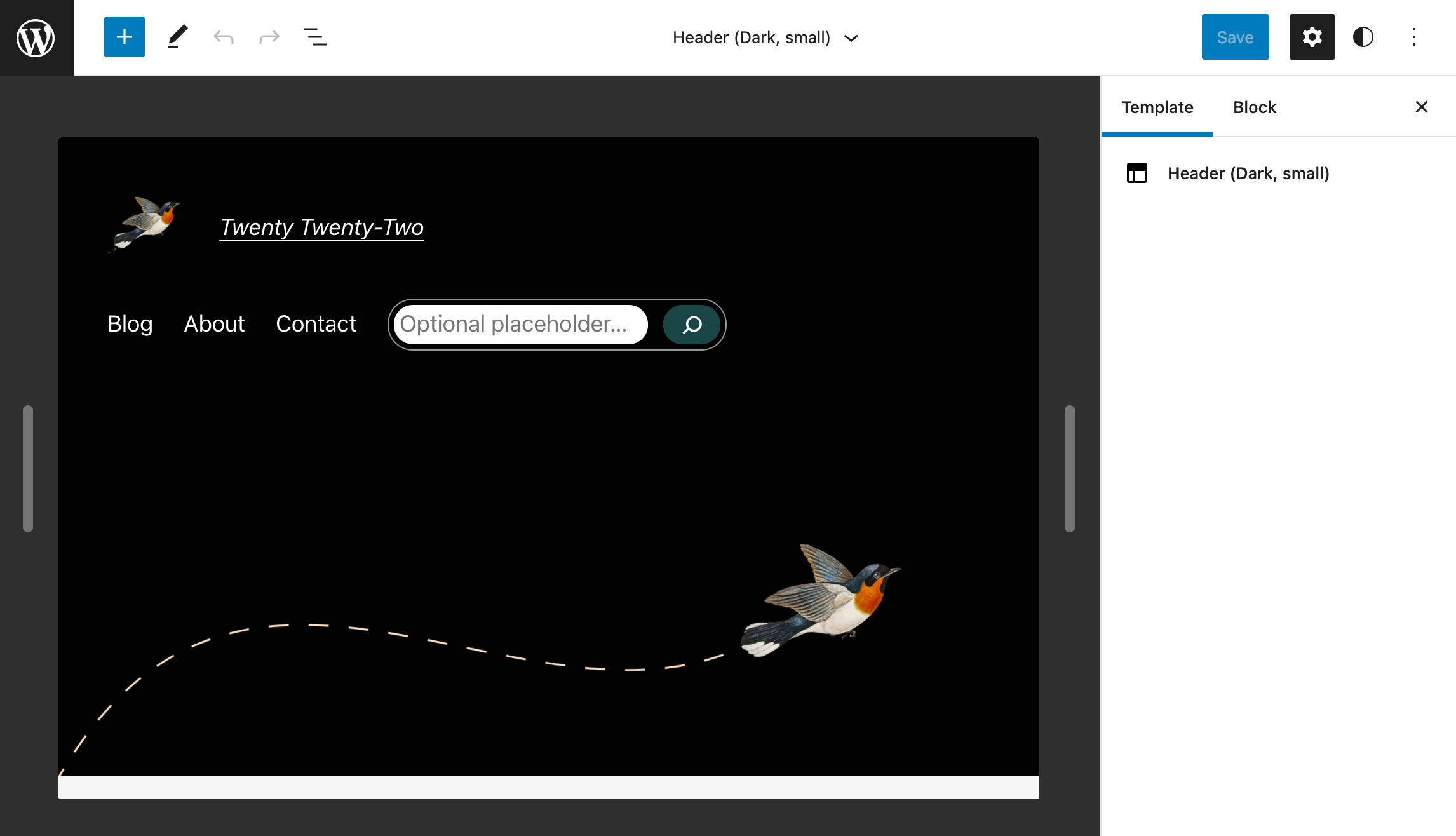Click the Settings gear icon
This screenshot has width=1456, height=836.
1312,37
